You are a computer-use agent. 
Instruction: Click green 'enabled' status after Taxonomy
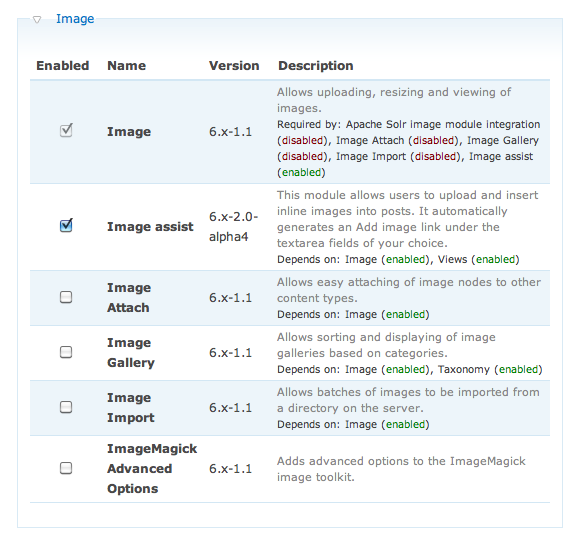(518, 369)
